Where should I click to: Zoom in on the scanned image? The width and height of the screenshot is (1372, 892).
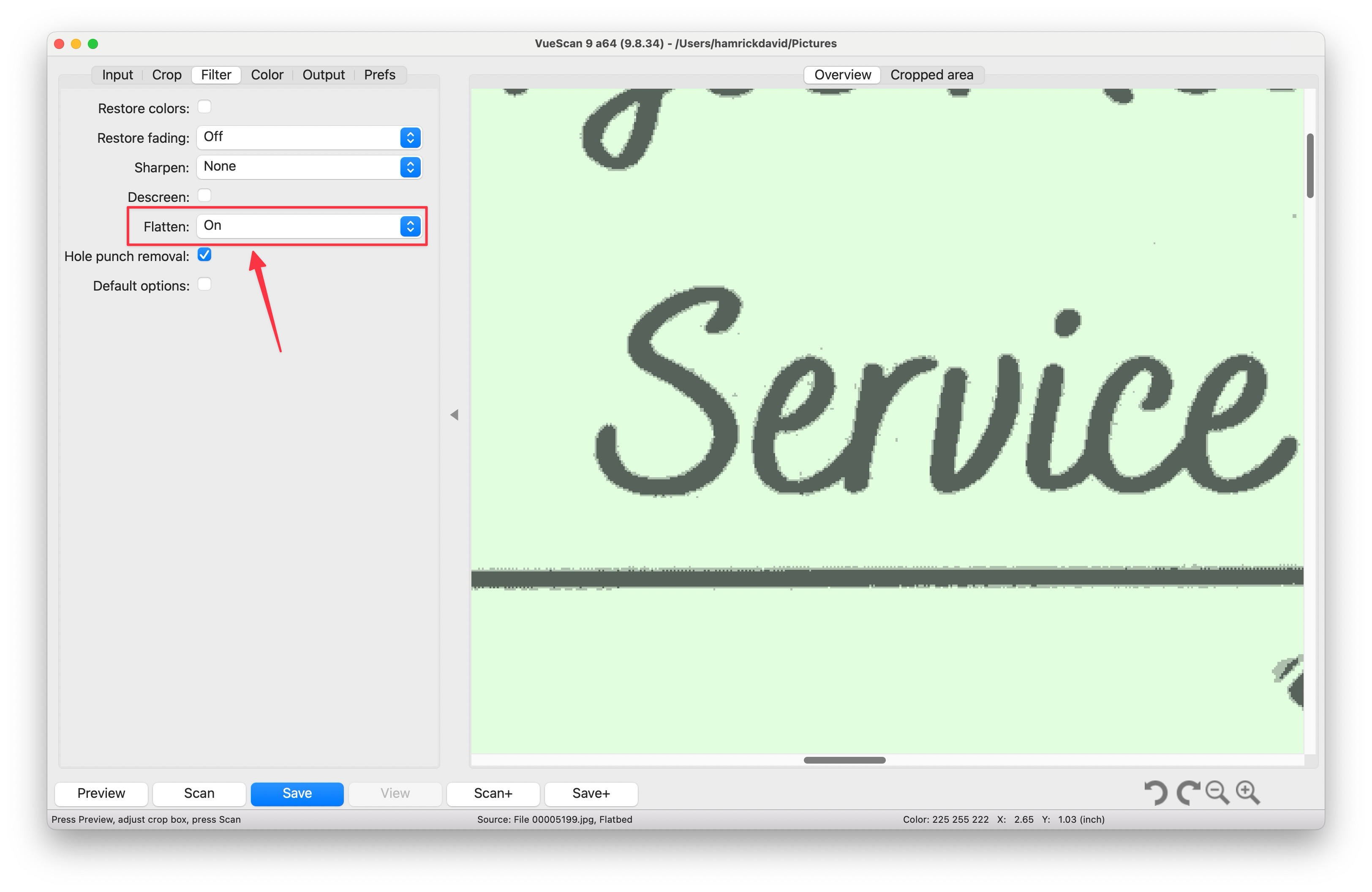pos(1247,794)
